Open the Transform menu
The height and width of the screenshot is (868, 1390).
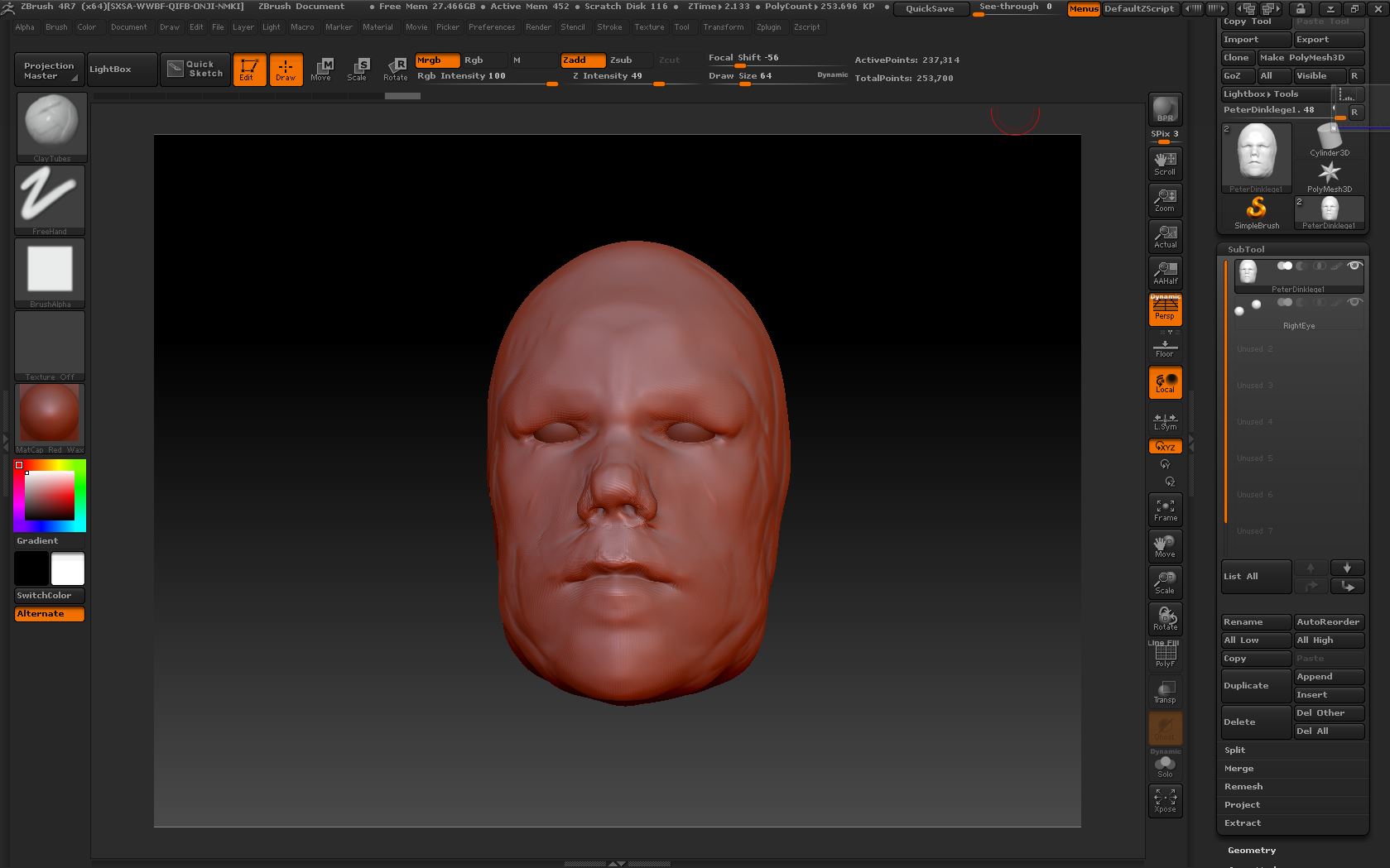(724, 27)
